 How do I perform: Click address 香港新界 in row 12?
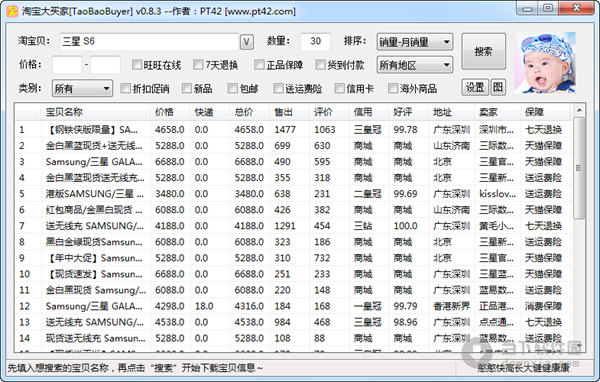452,307
